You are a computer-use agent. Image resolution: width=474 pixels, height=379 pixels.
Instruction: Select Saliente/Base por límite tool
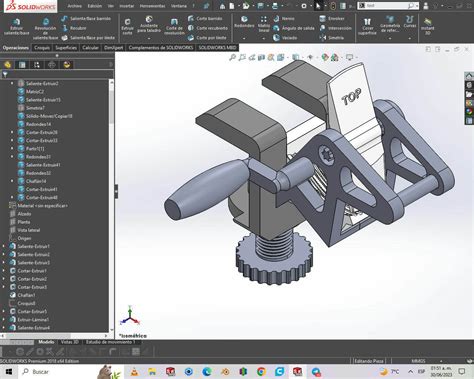pyautogui.click(x=88, y=38)
